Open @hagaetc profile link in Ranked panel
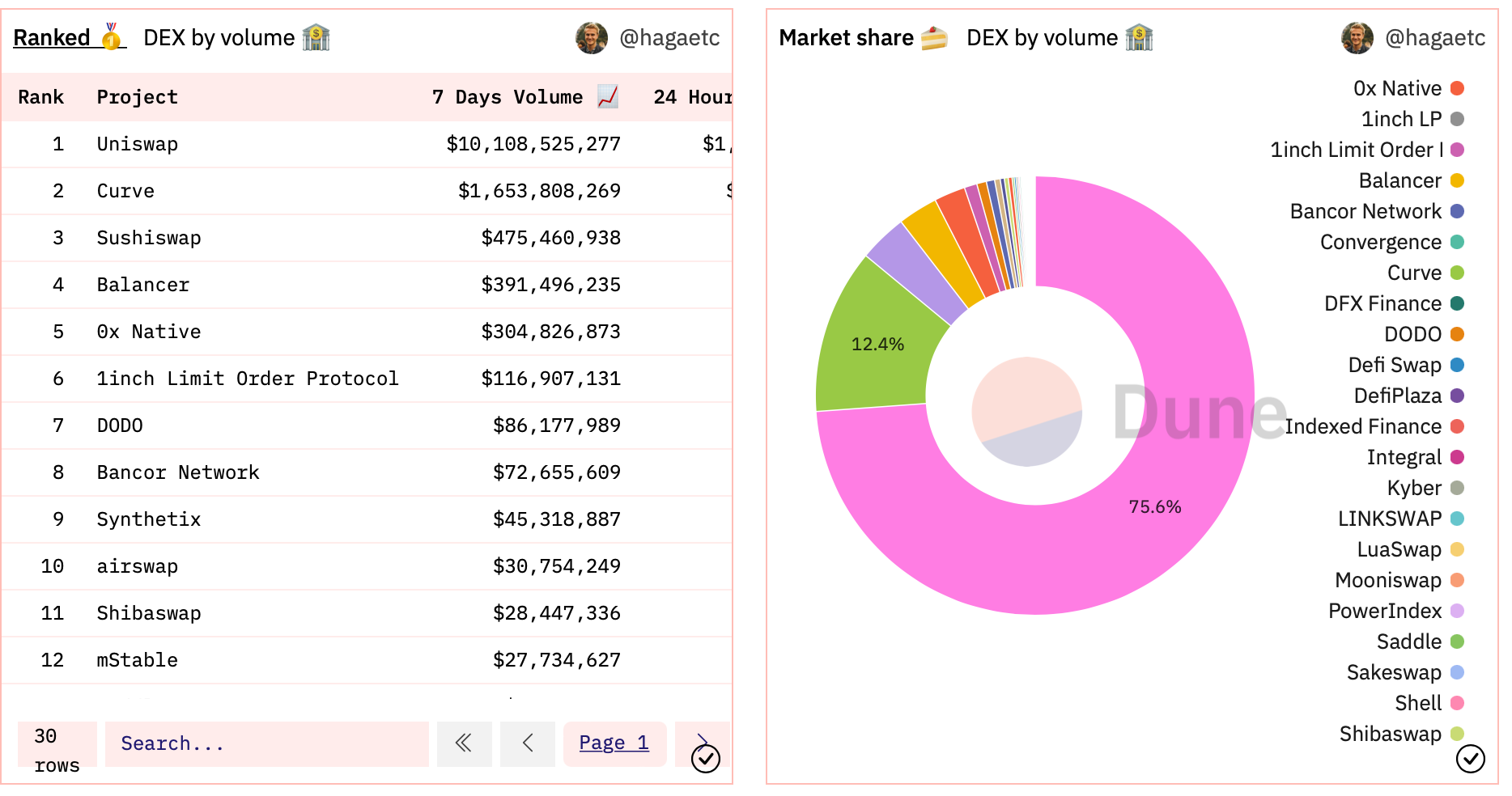Image resolution: width=1512 pixels, height=796 pixels. coord(669,38)
